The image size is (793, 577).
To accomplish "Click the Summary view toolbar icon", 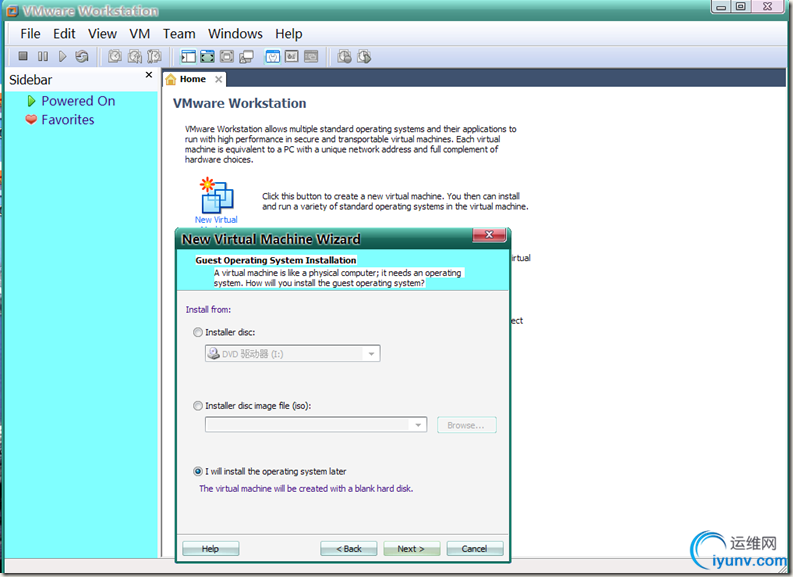I will point(273,56).
